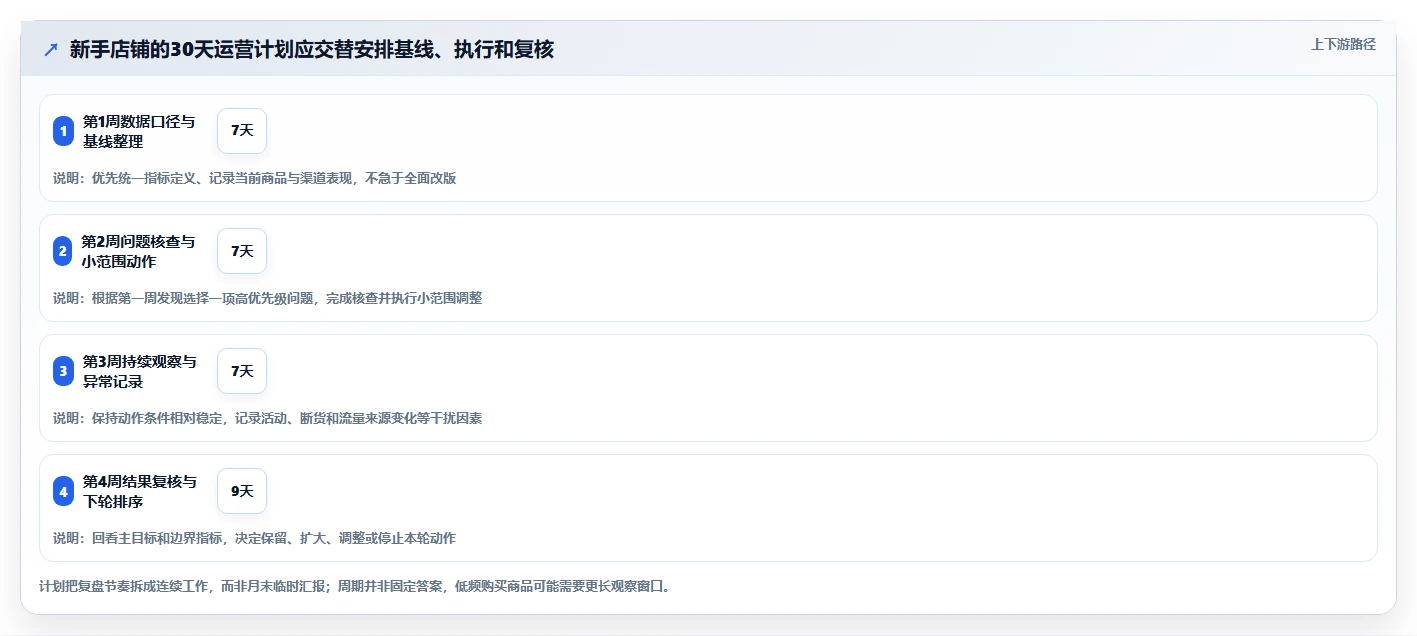Screen dimensions: 1417x636
Task: Click the description starting 根据第一周发现
Action: (268, 298)
